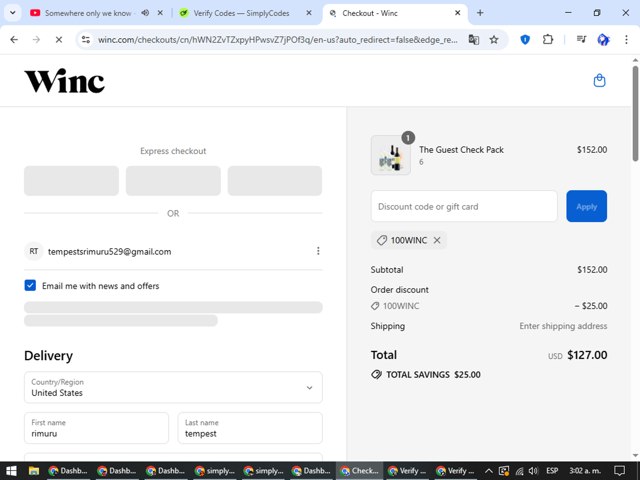The image size is (640, 480).
Task: Open the account options three-dot menu
Action: 318,251
